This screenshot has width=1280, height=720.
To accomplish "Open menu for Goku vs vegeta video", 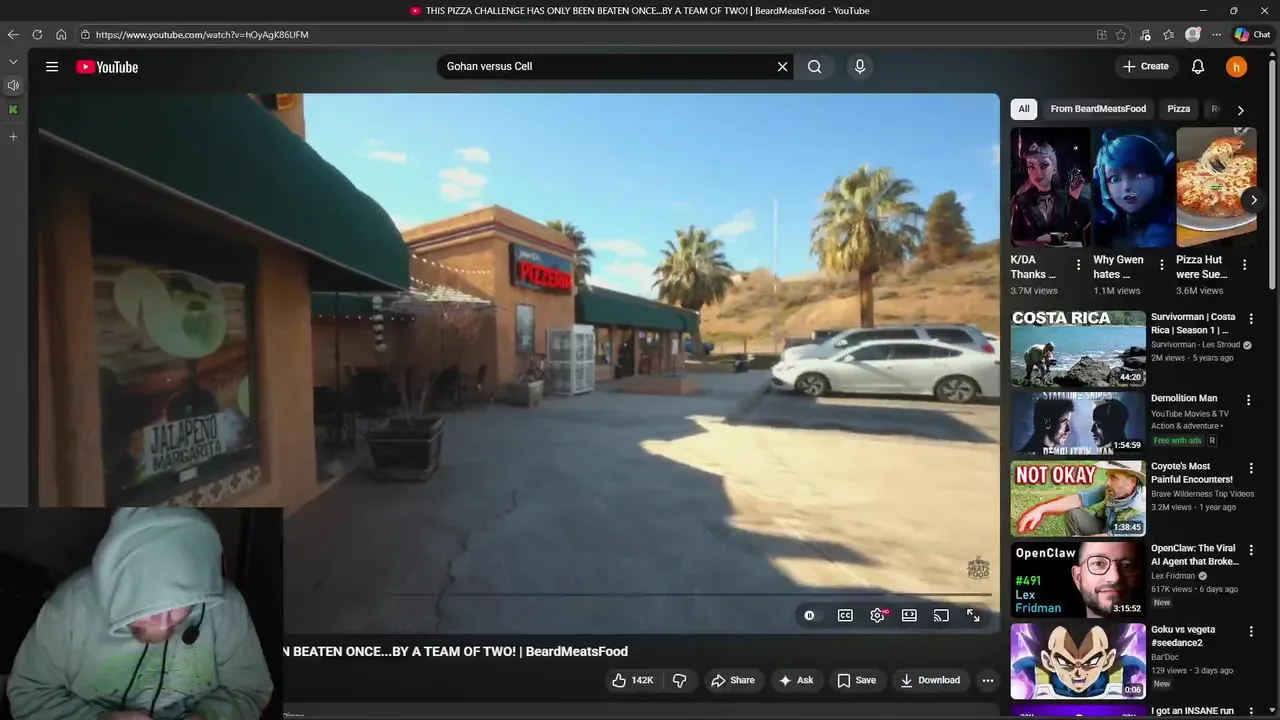I will click(x=1250, y=632).
